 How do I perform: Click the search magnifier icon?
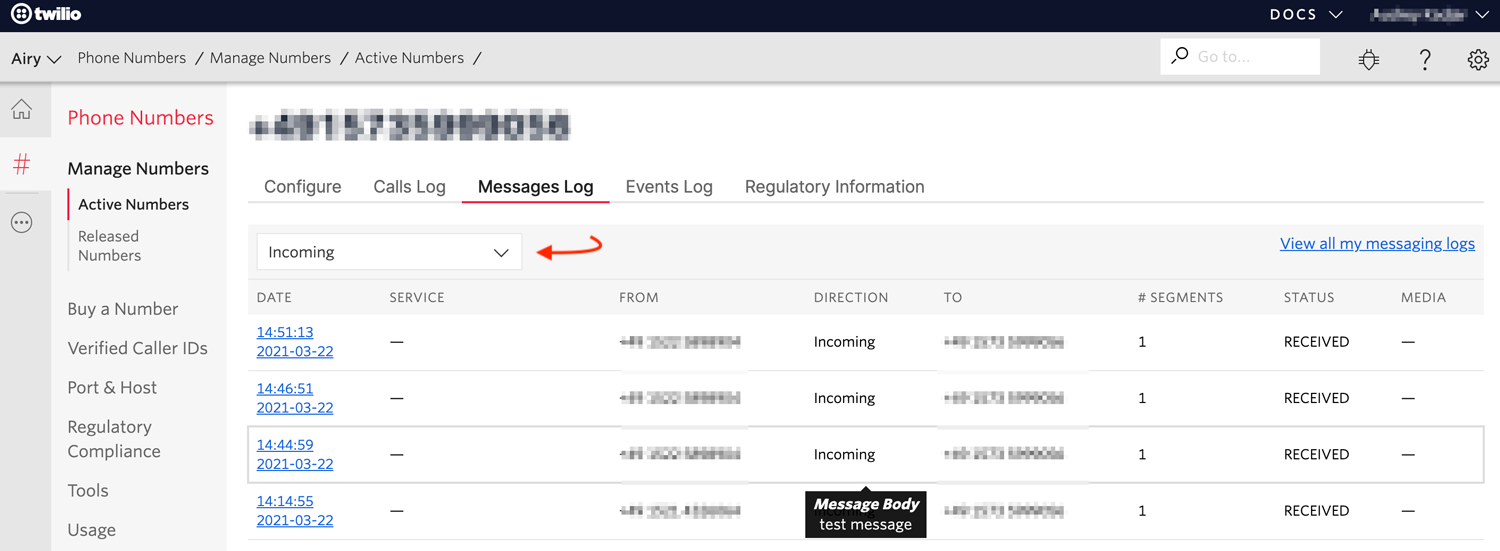click(1180, 56)
